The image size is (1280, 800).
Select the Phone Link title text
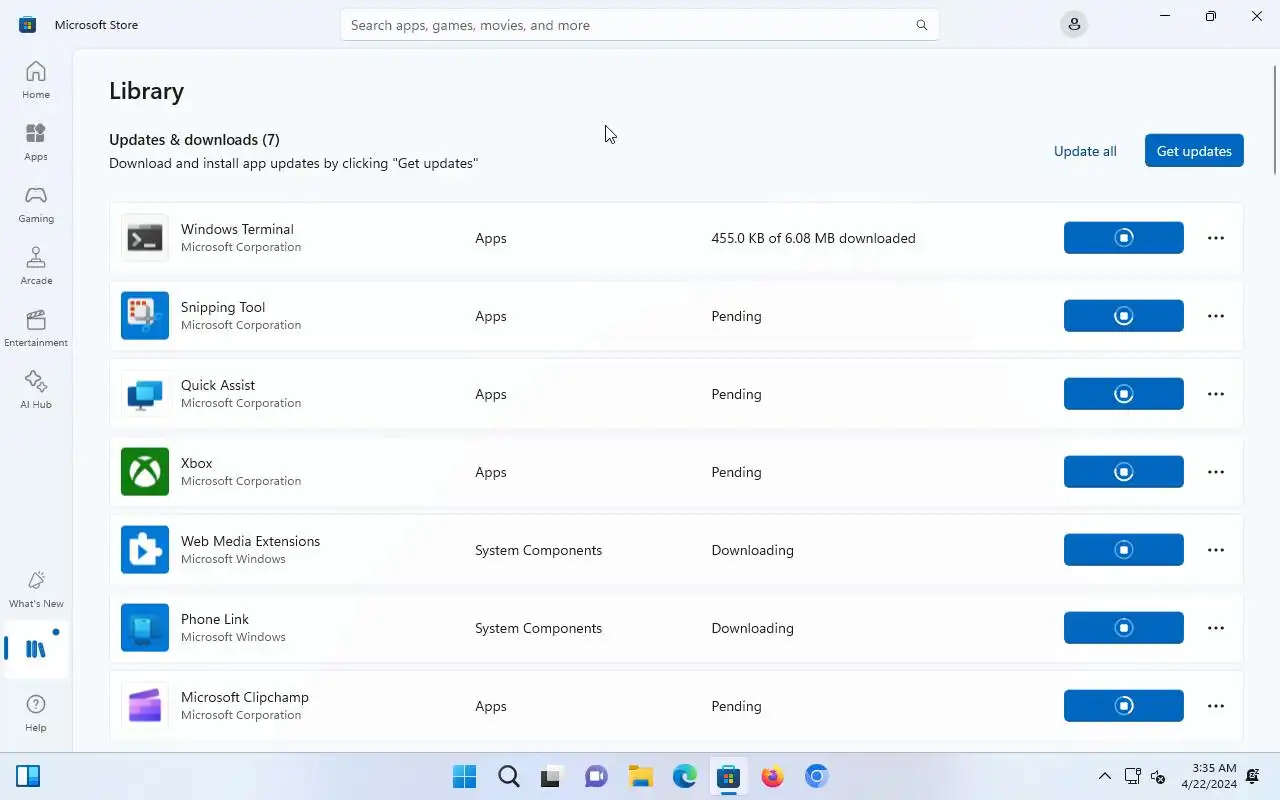click(x=215, y=619)
